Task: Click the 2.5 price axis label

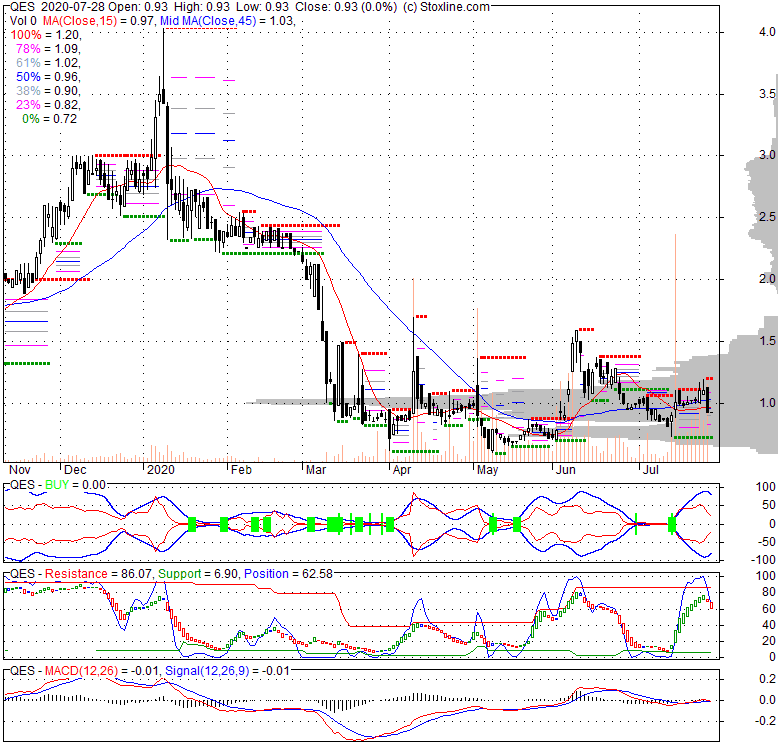Action: pos(767,217)
